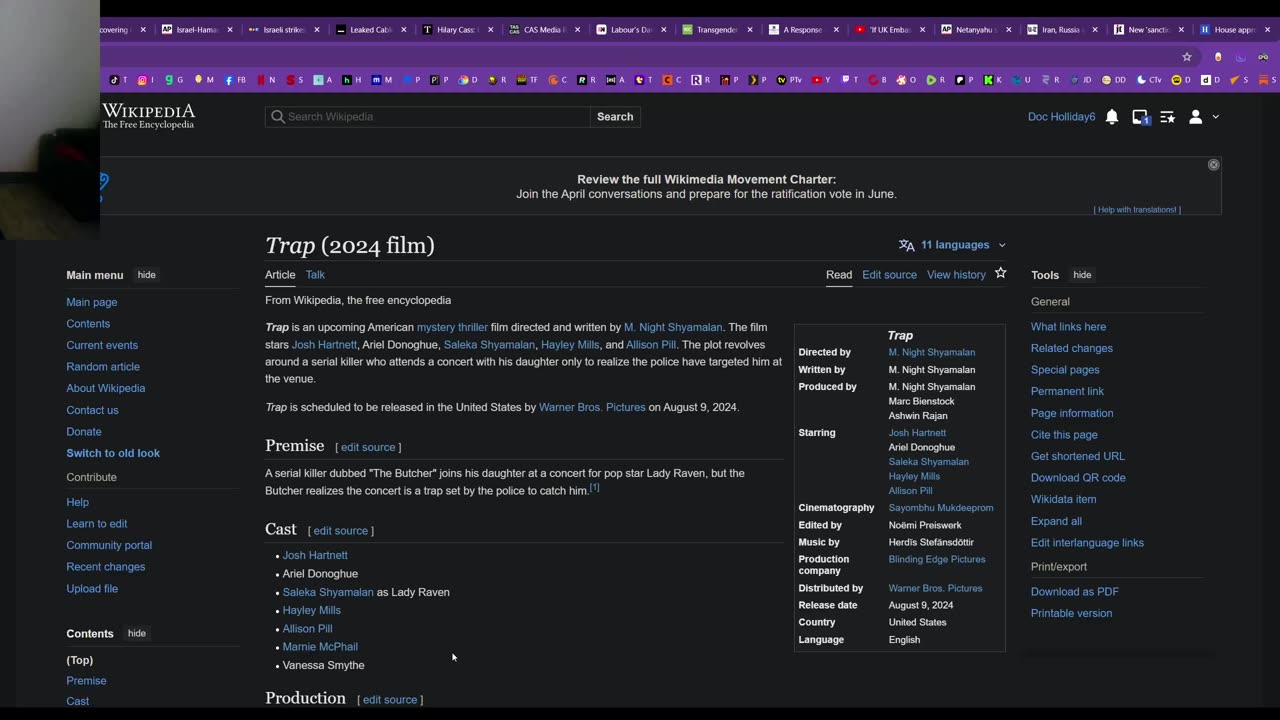Open the DD bookmark in bookmarks bar
Screen dimensions: 1280x720
[x=1113, y=80]
